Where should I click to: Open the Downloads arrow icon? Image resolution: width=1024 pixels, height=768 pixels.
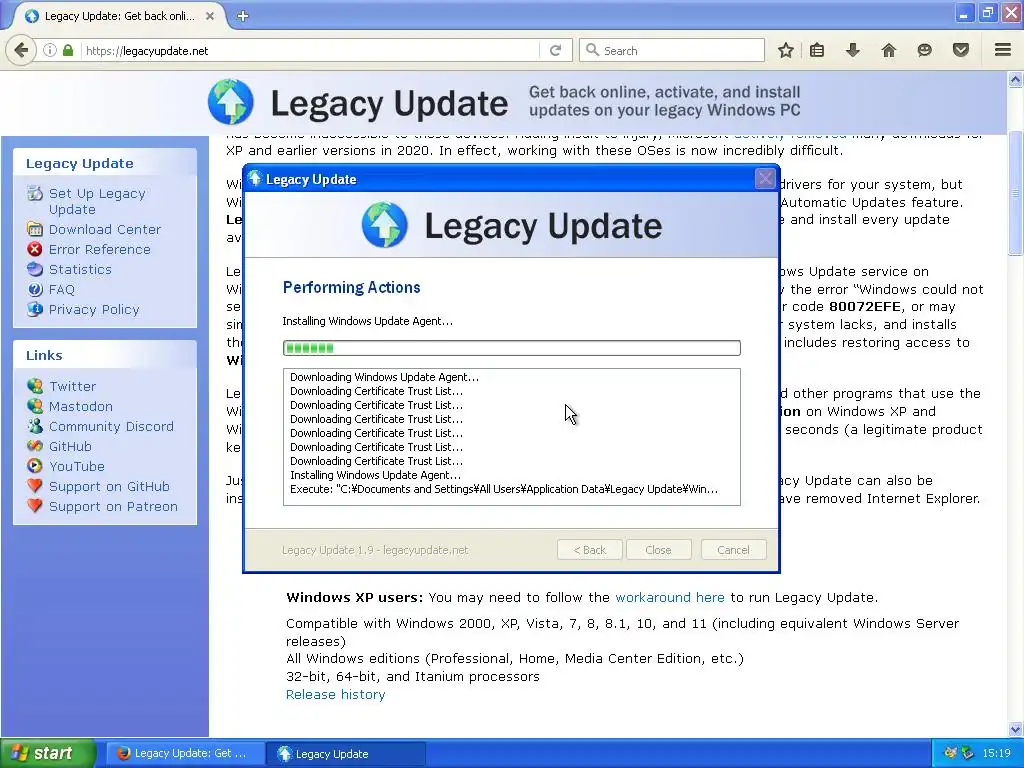852,50
